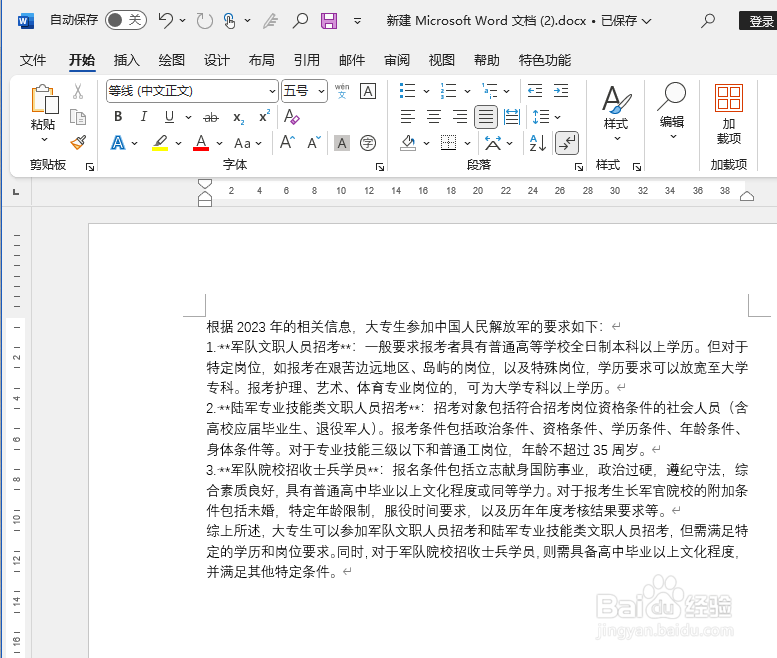
Task: Click the Sort A-Z icon
Action: coord(538,143)
